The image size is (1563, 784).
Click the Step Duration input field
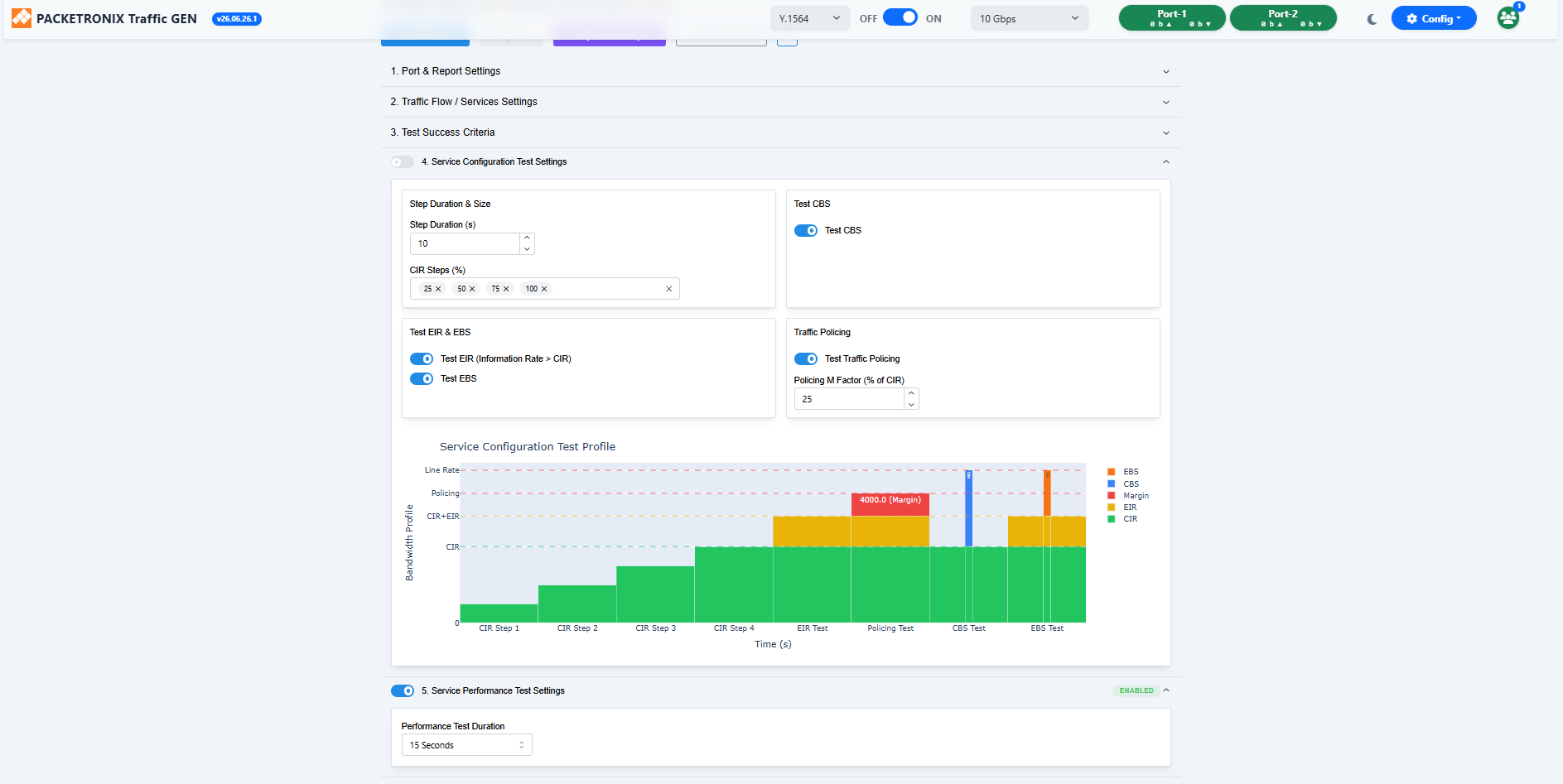click(465, 243)
